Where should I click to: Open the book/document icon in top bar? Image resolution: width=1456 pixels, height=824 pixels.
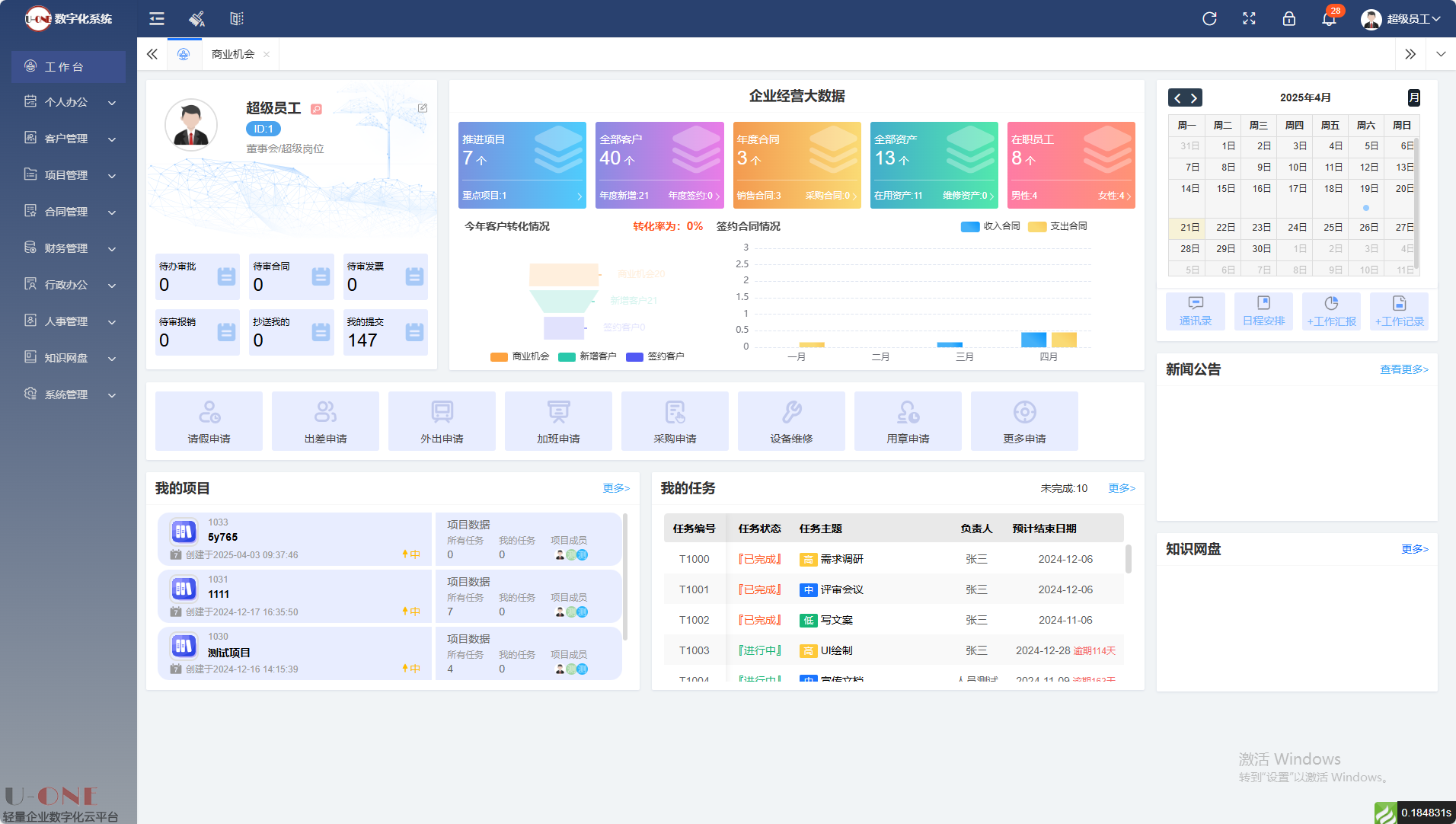tap(237, 18)
